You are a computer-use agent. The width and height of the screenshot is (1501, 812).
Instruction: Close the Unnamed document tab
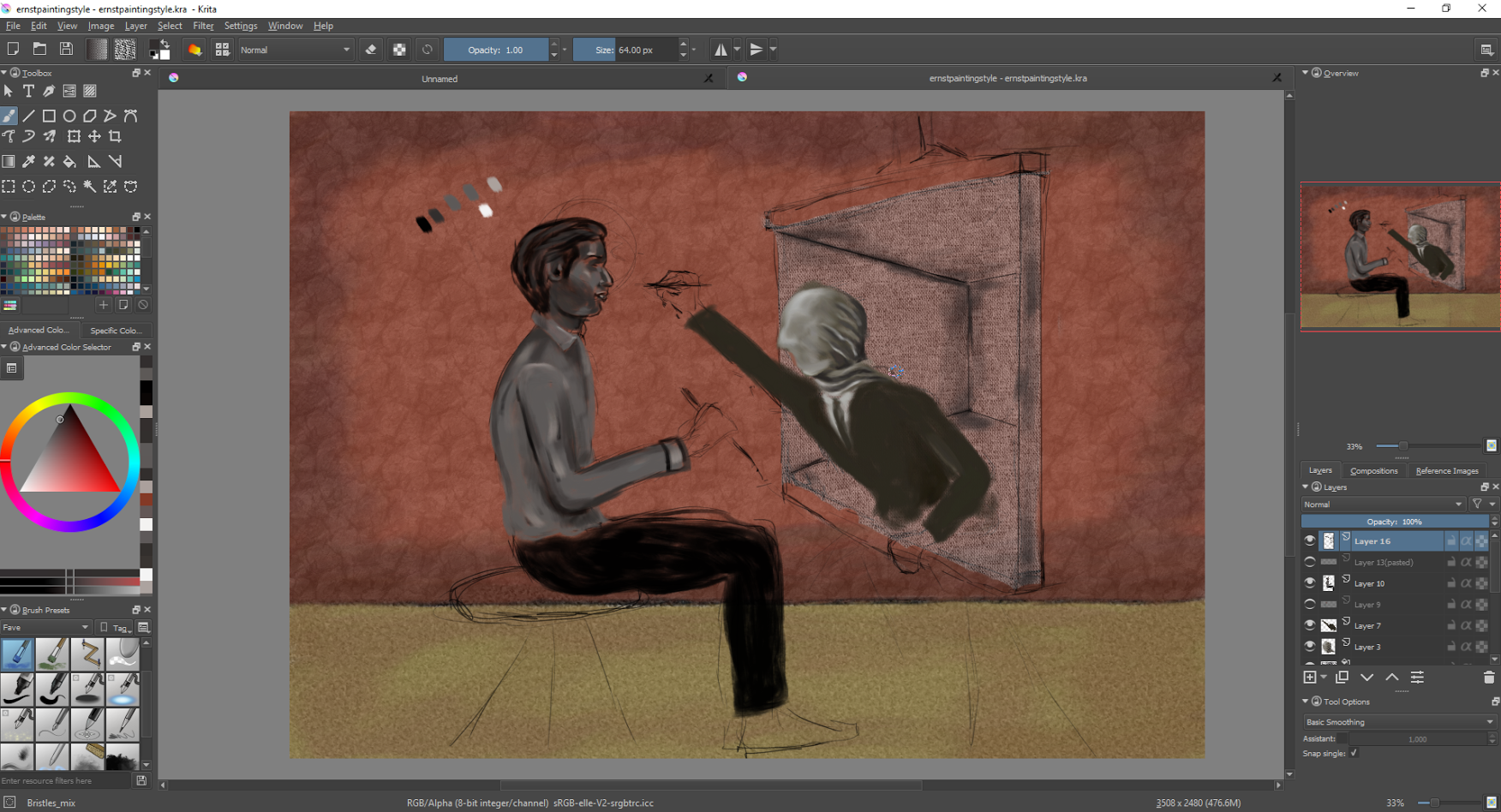(x=709, y=78)
